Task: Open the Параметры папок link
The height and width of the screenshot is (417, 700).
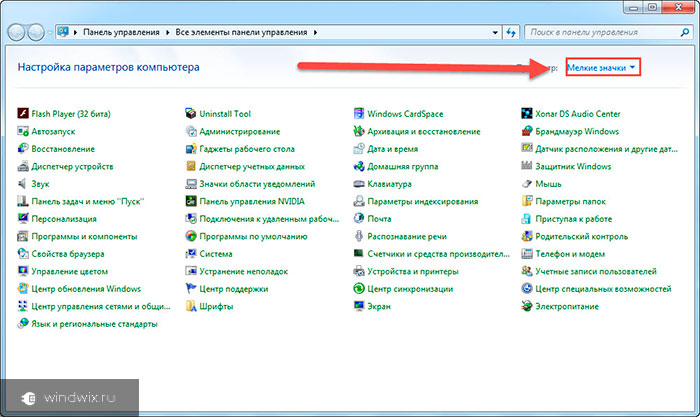Action: pos(571,201)
